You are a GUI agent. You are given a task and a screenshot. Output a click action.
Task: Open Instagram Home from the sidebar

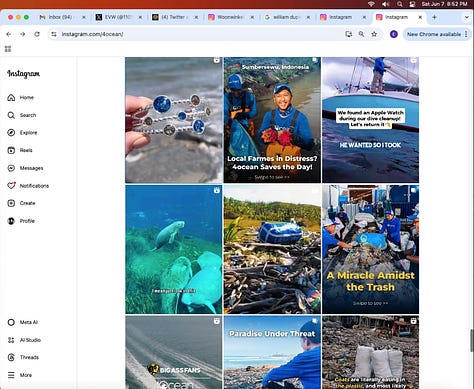coord(20,97)
